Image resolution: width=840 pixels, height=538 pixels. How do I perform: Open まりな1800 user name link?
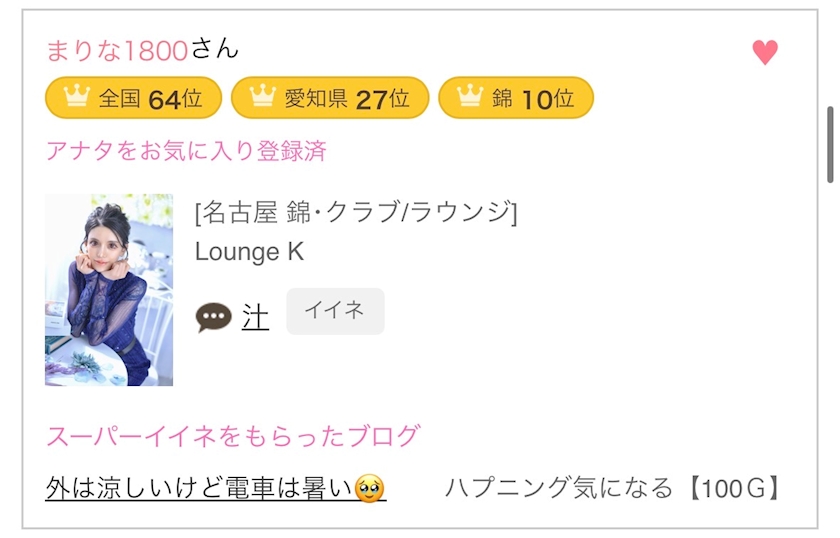117,50
